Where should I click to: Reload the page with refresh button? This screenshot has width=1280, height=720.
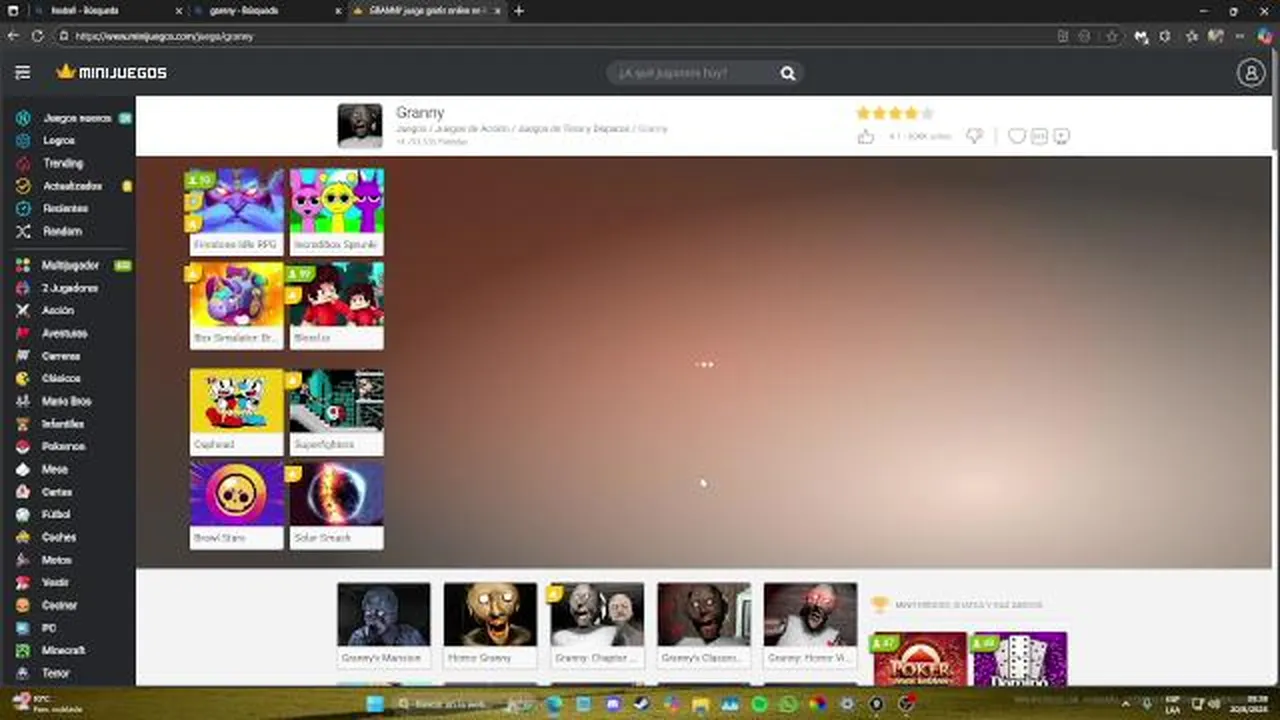pyautogui.click(x=37, y=36)
